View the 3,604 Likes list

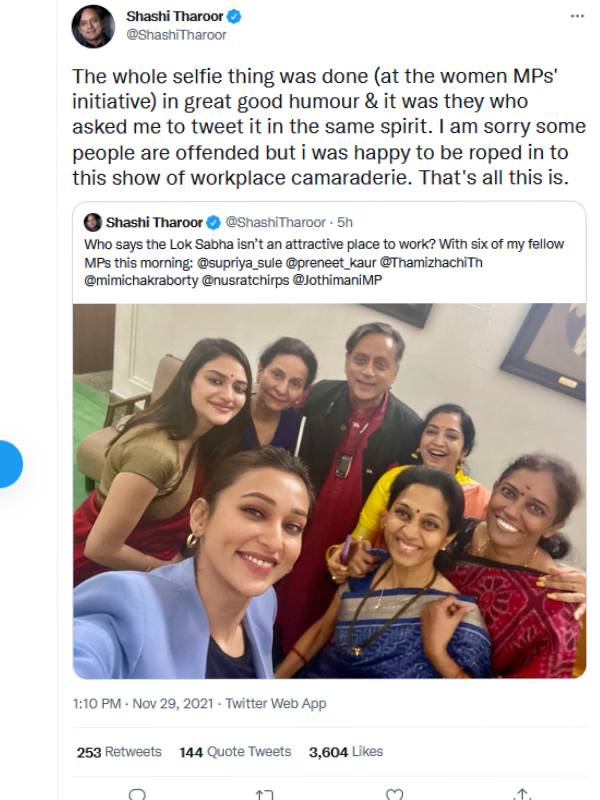345,752
